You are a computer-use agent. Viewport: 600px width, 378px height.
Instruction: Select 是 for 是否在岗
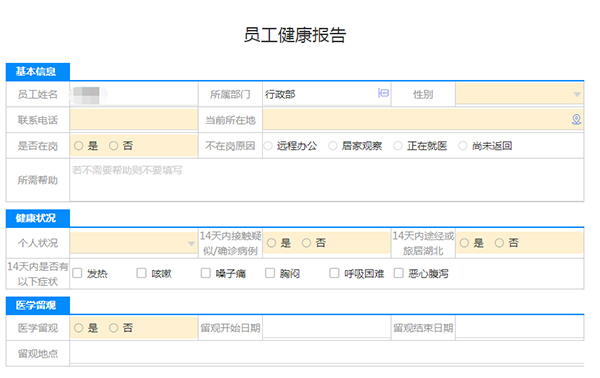(x=78, y=146)
